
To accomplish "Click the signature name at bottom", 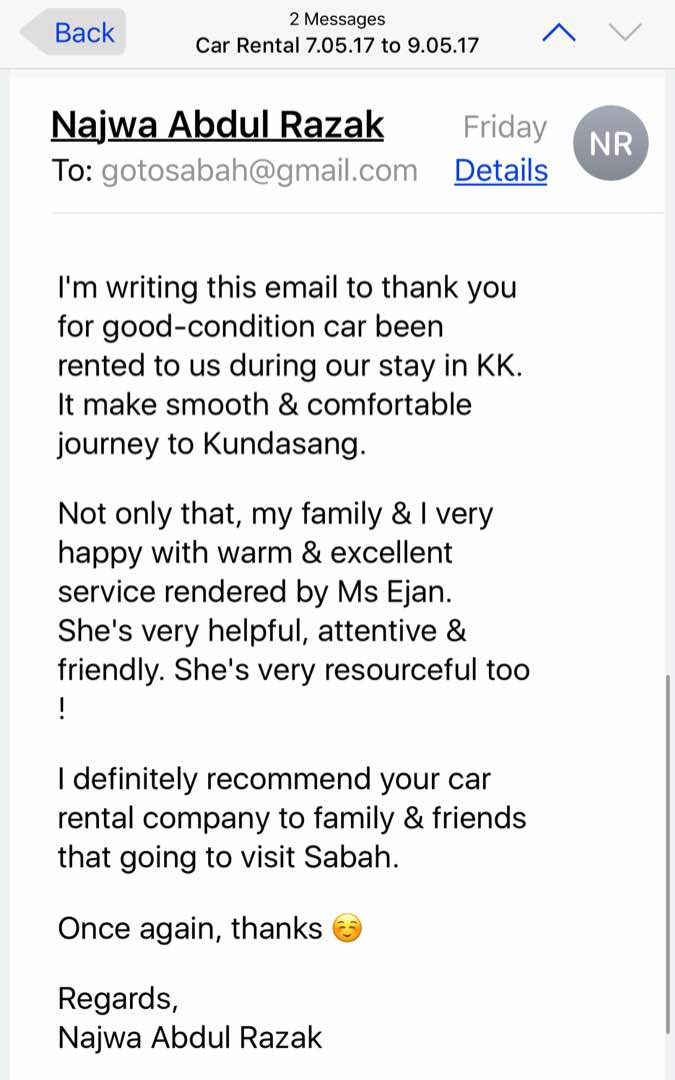I will [190, 1037].
